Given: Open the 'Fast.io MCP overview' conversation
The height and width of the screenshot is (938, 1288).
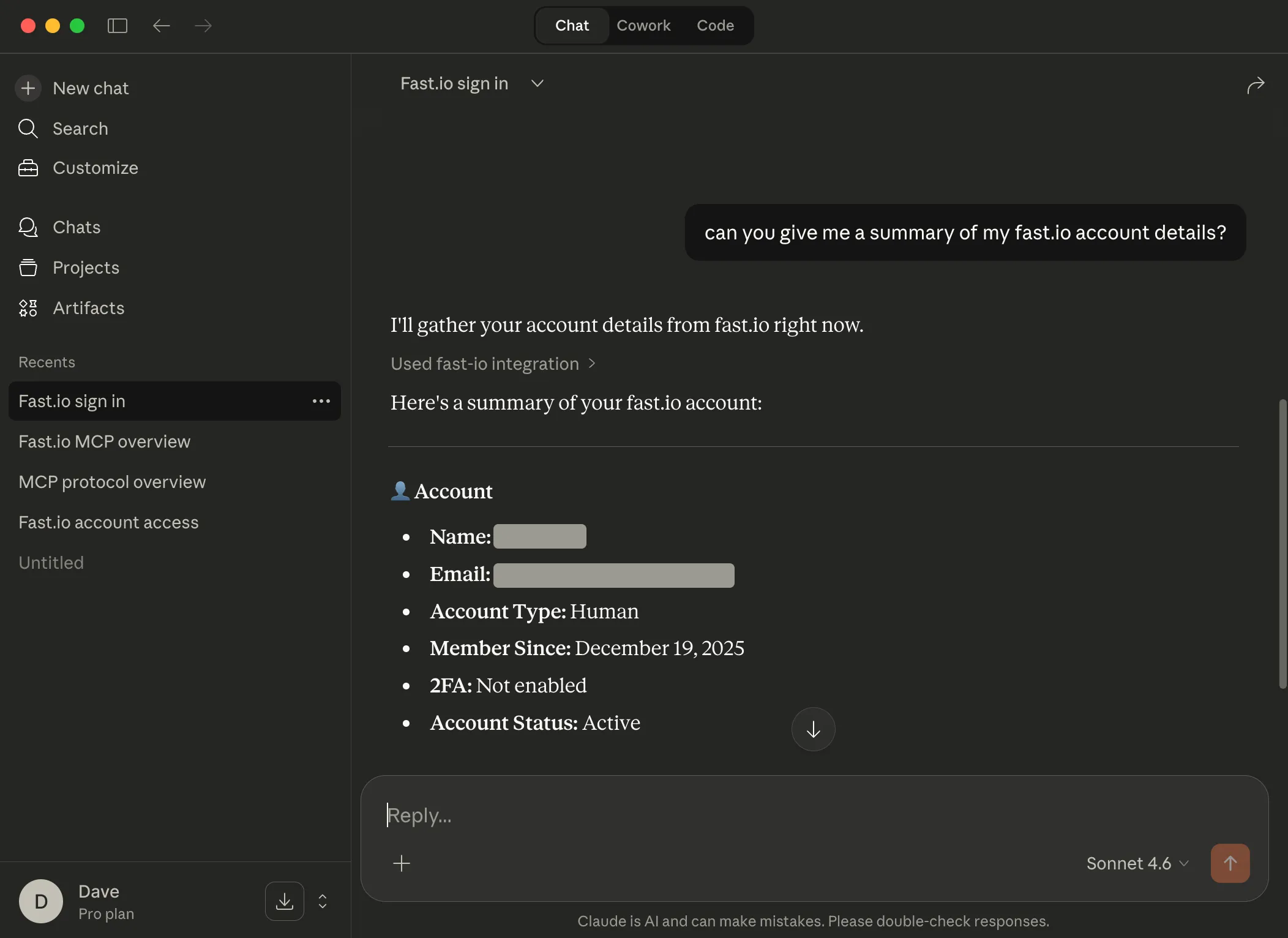Looking at the screenshot, I should (x=104, y=441).
